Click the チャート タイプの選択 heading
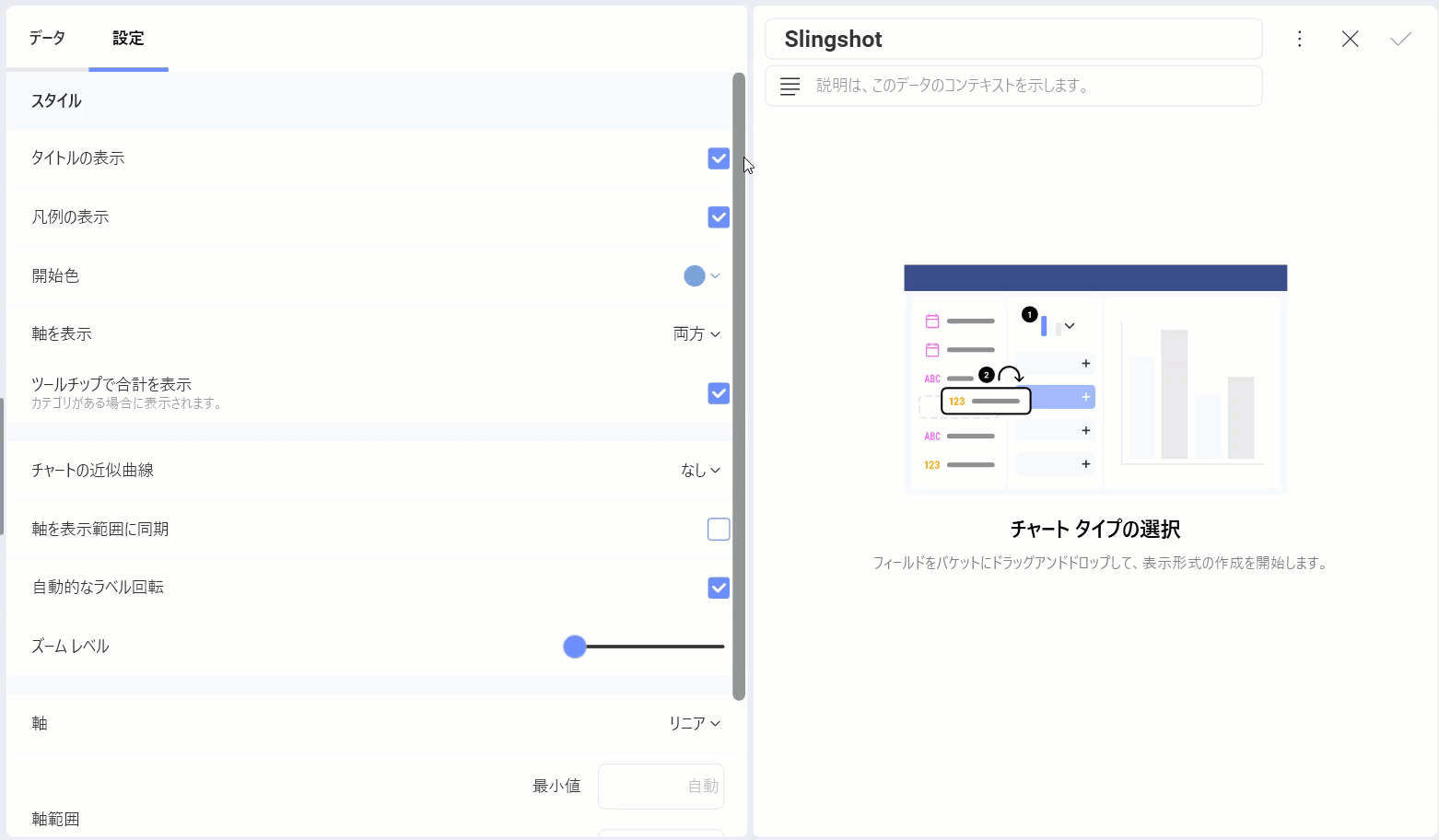 tap(1095, 529)
